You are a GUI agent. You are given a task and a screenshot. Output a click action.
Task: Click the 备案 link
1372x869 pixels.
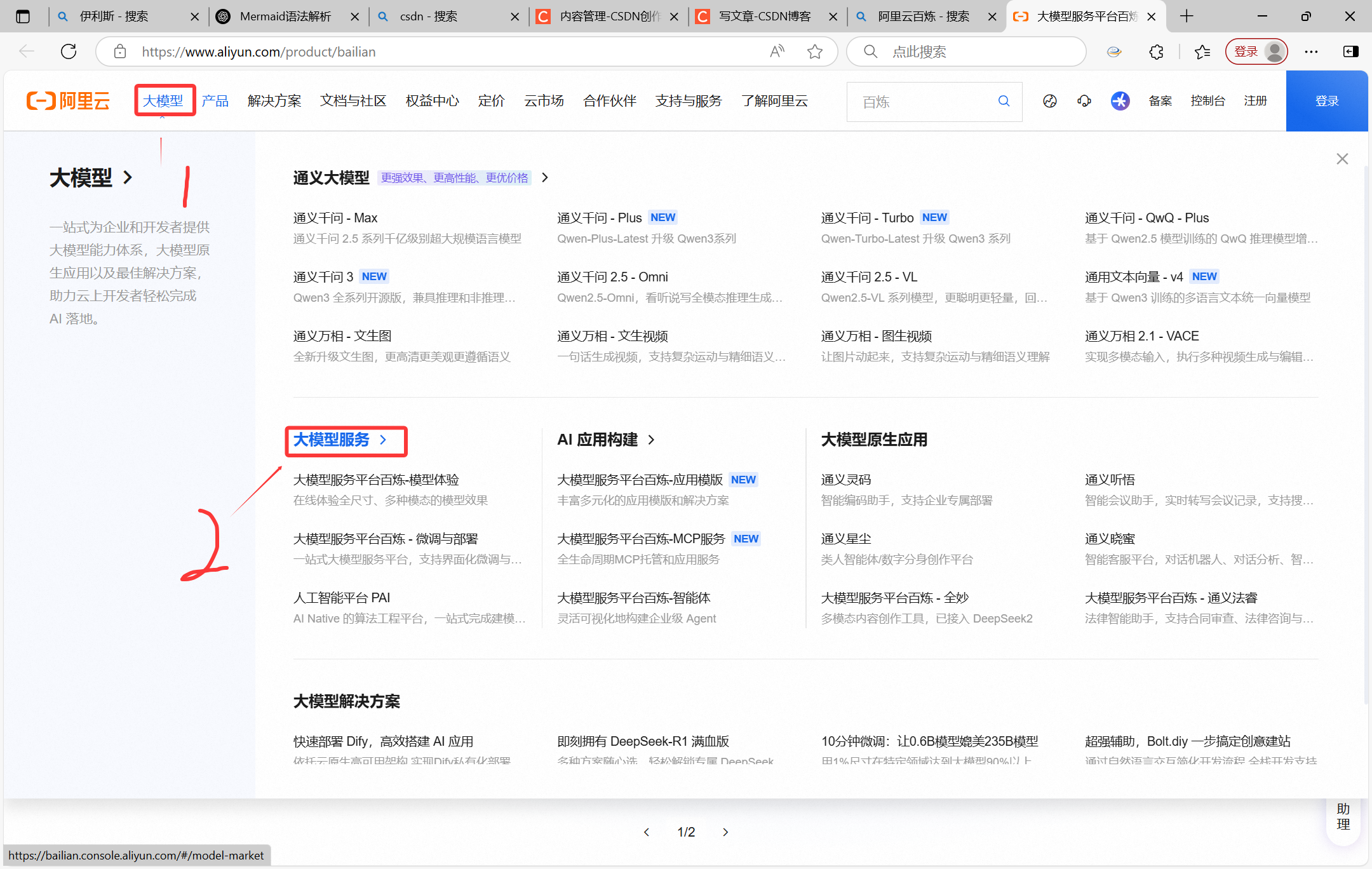(1160, 101)
